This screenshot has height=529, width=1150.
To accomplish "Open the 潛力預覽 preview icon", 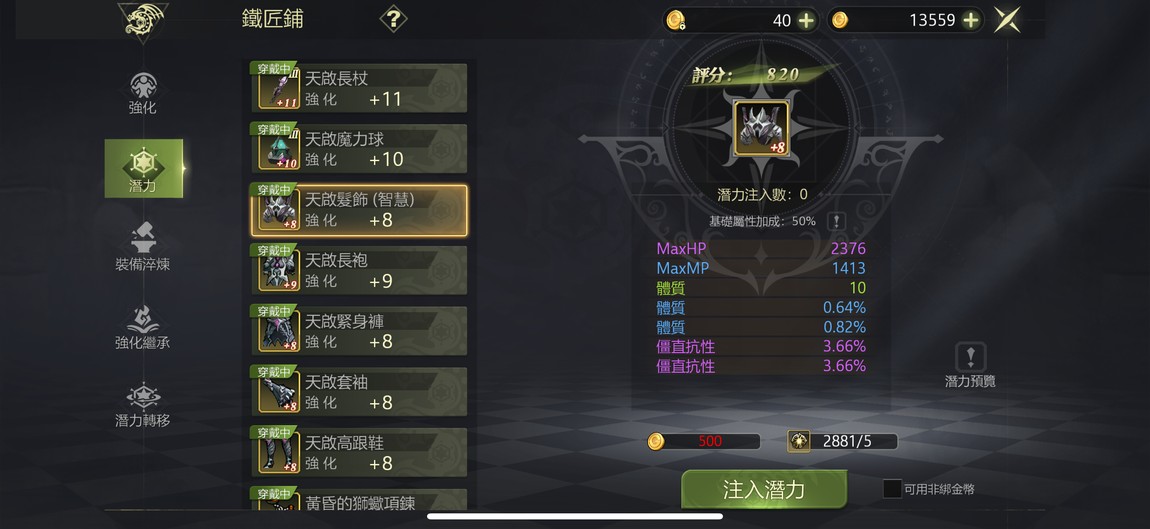I will pos(970,357).
